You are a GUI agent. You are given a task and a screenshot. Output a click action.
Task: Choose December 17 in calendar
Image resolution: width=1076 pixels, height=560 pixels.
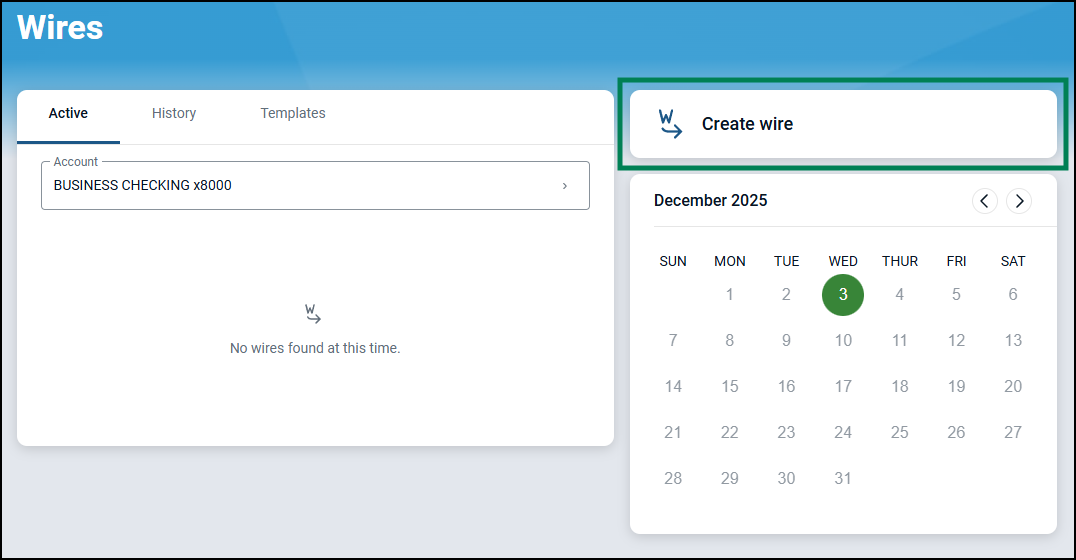click(x=843, y=387)
